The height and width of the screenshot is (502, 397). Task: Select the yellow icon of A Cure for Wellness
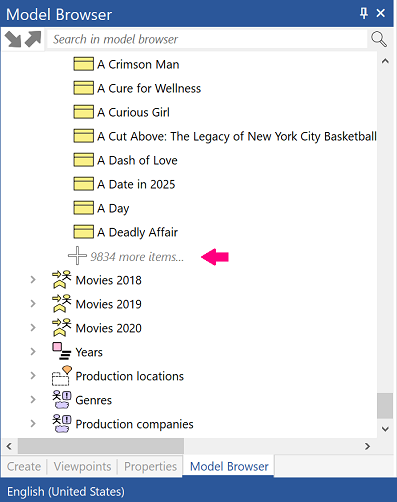[83, 88]
